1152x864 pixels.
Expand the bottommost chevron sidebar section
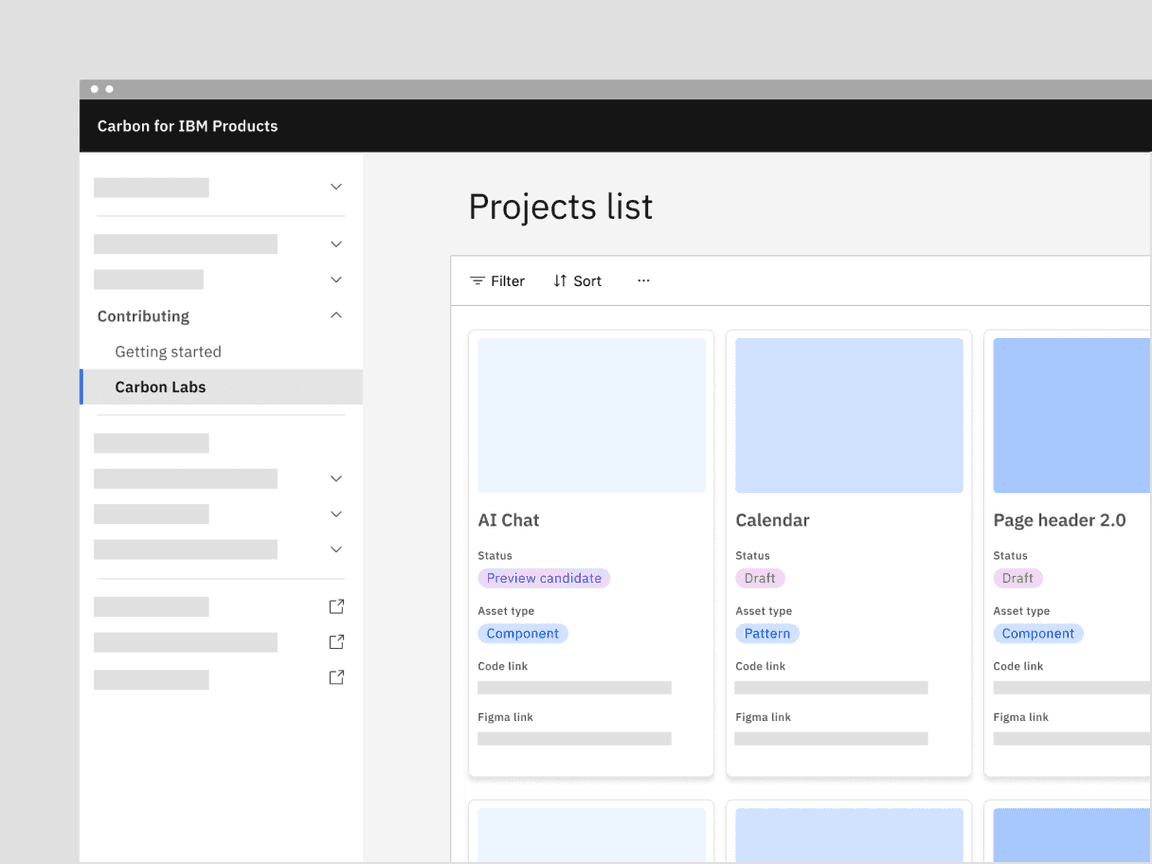pos(336,550)
